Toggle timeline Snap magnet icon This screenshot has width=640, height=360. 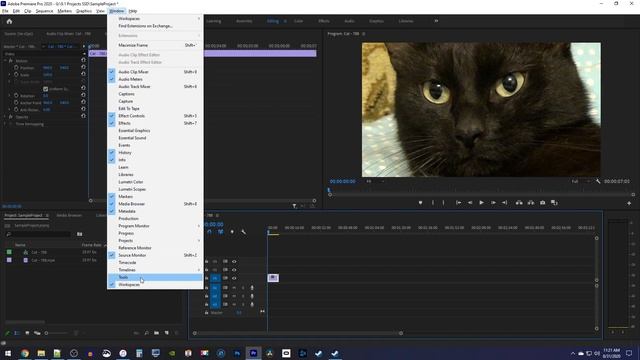click(x=209, y=232)
